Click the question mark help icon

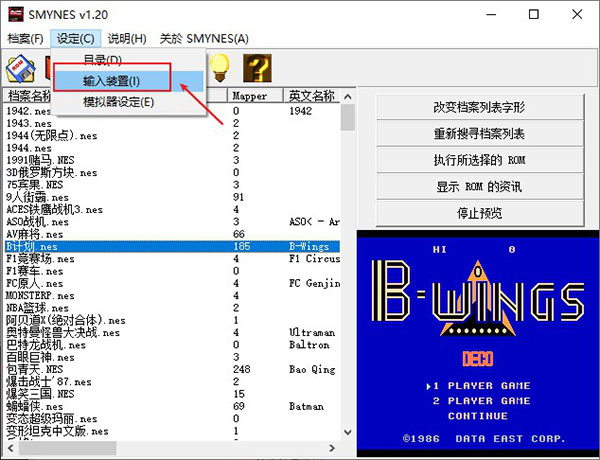[257, 68]
